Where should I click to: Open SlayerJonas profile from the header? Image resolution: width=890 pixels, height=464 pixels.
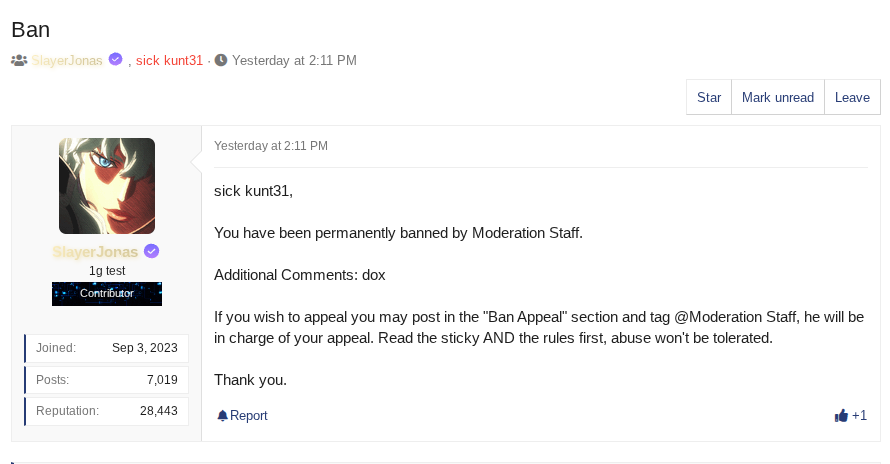[67, 60]
